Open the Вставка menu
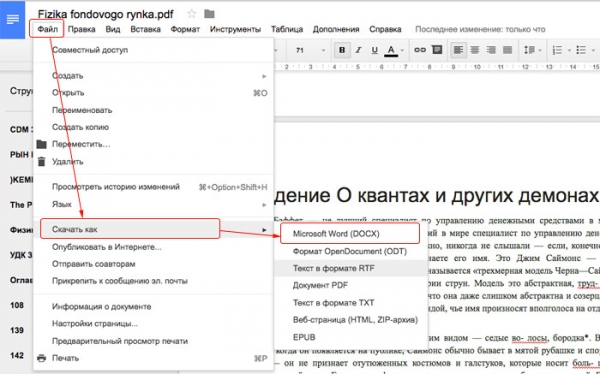The image size is (600, 374). (x=145, y=29)
